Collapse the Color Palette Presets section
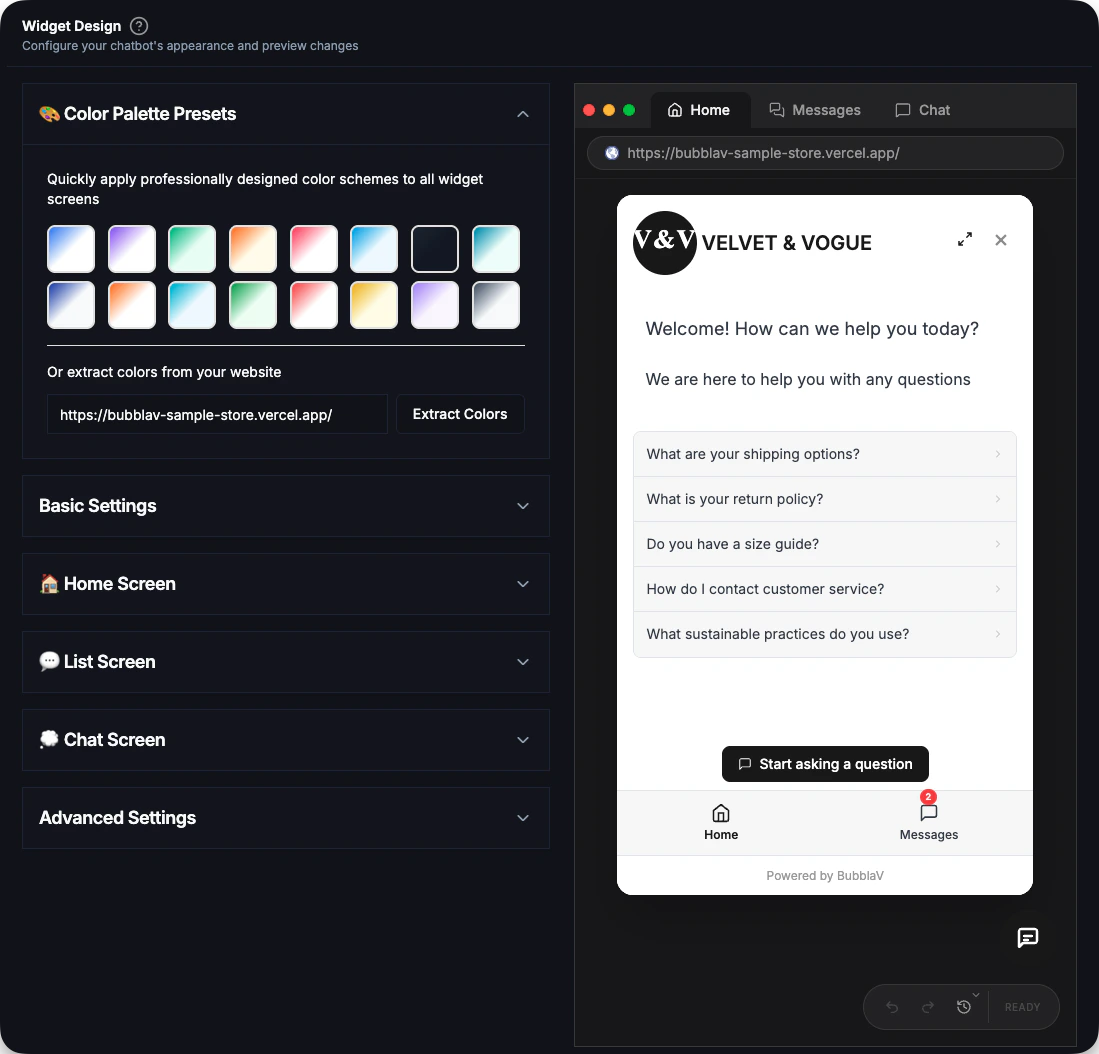This screenshot has width=1099, height=1054. click(523, 114)
